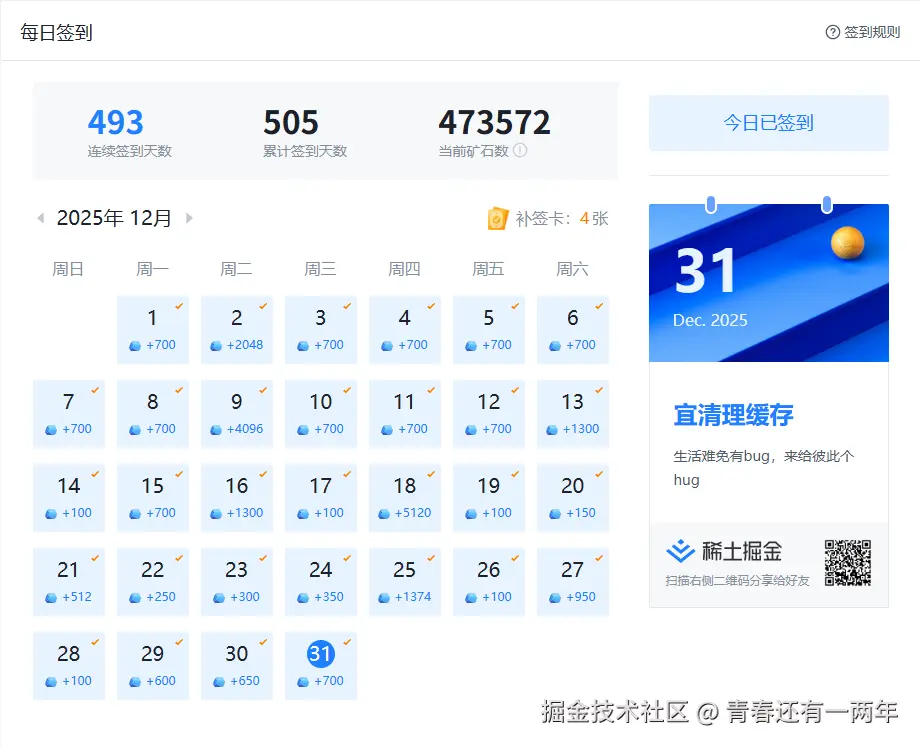Screen dimensions: 920x747
Task: Go to previous month with left arrow
Action: tap(41, 218)
